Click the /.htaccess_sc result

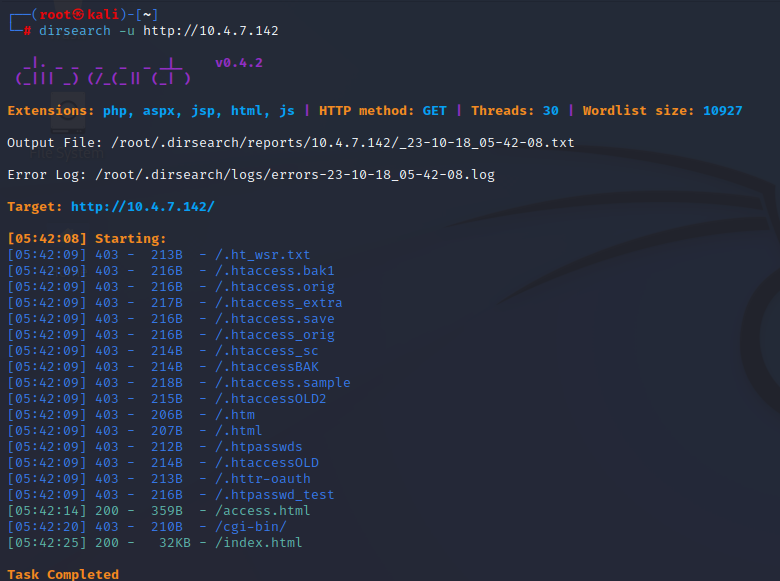click(267, 351)
